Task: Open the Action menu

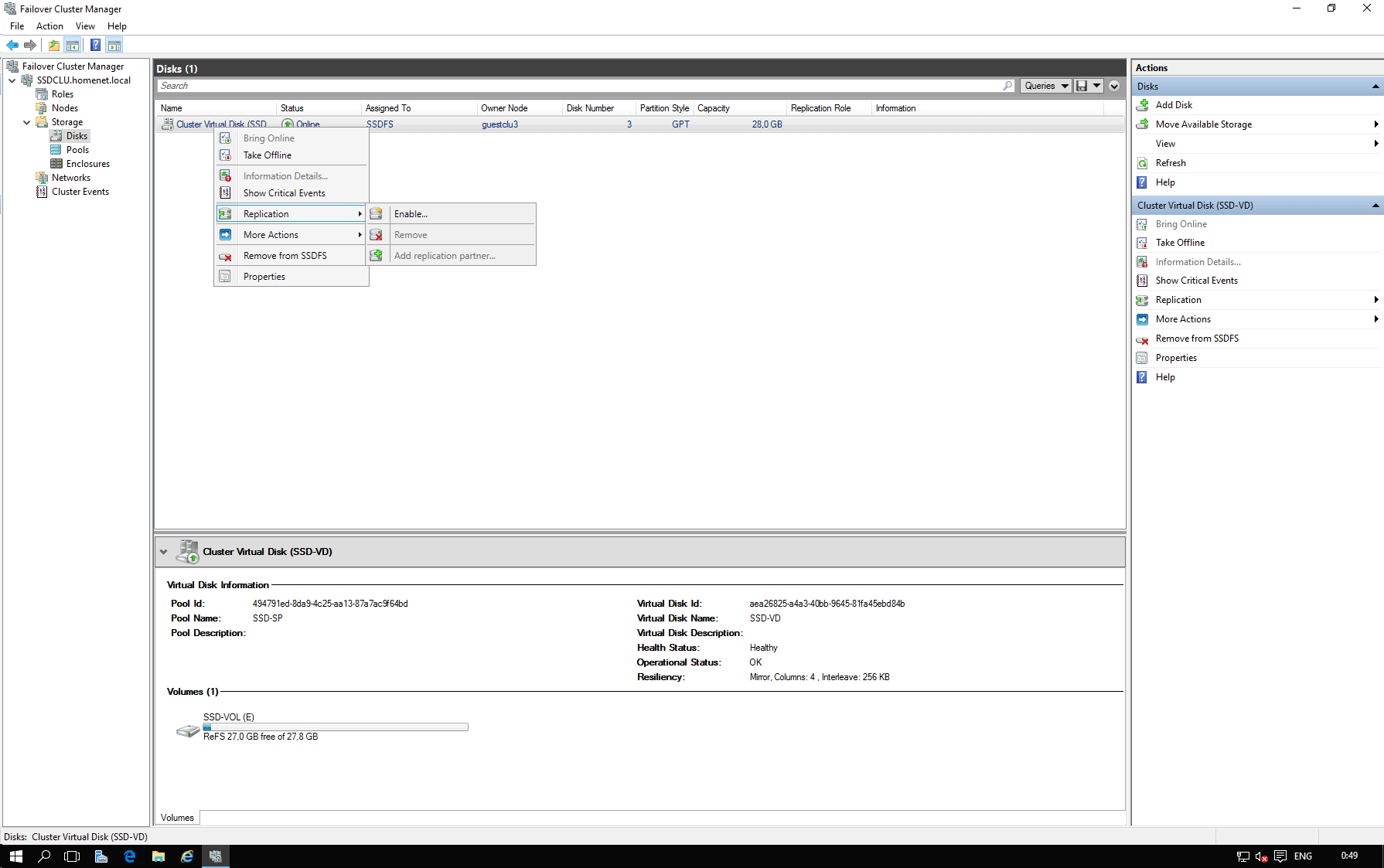Action: [49, 26]
